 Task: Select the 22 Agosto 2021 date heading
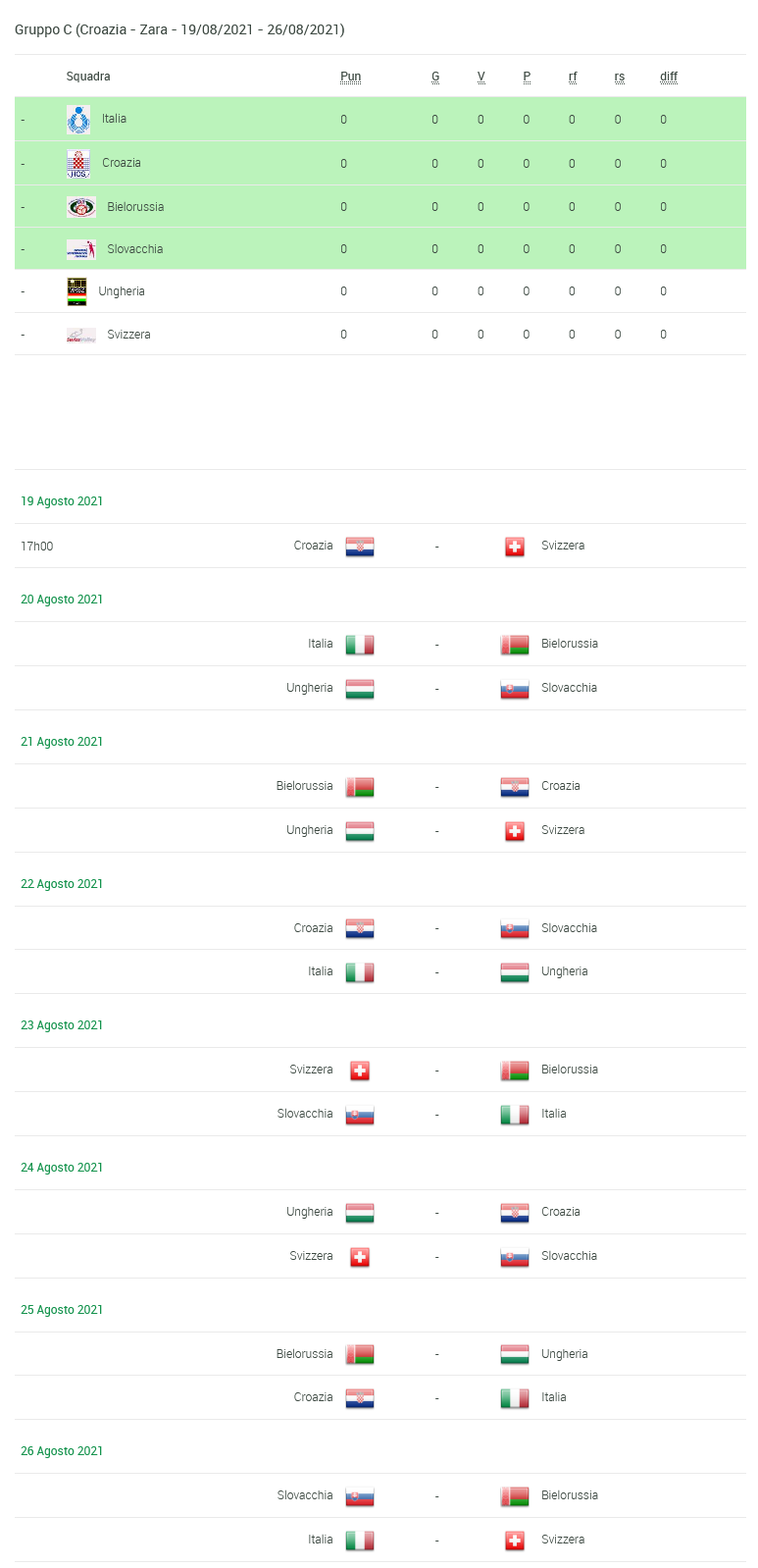point(62,884)
